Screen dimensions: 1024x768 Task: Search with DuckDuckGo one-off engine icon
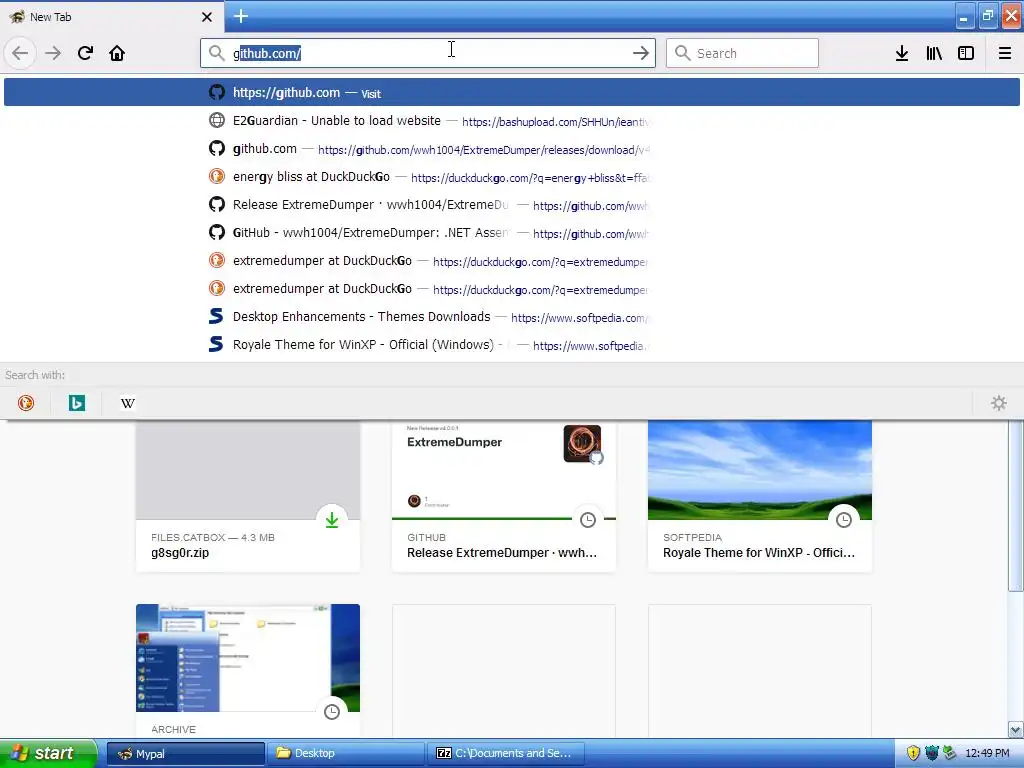[26, 403]
